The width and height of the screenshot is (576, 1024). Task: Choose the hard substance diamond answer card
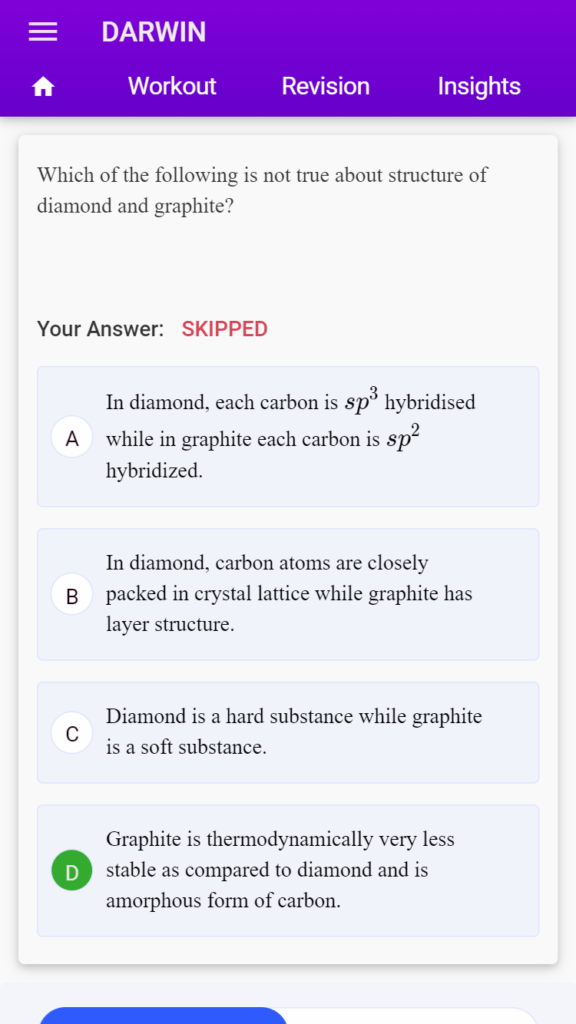pyautogui.click(x=288, y=733)
